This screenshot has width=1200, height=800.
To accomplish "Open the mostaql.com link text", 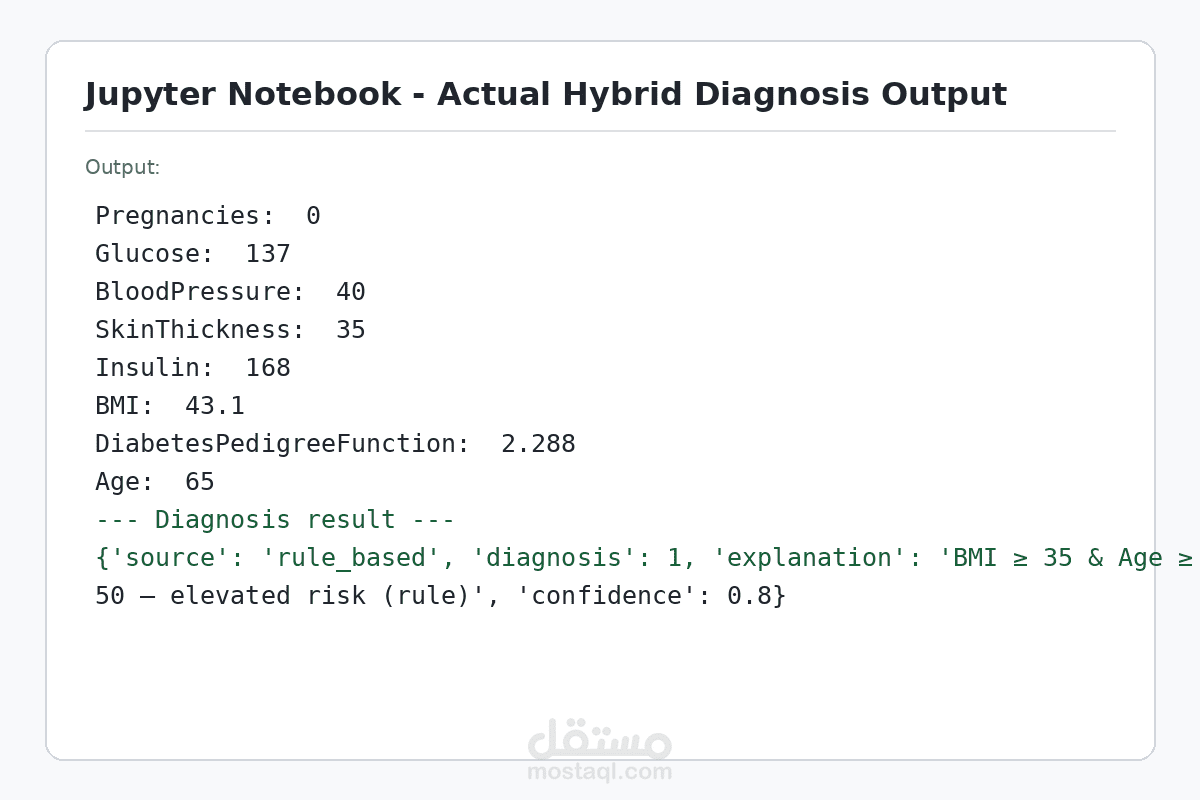I will click(x=599, y=772).
